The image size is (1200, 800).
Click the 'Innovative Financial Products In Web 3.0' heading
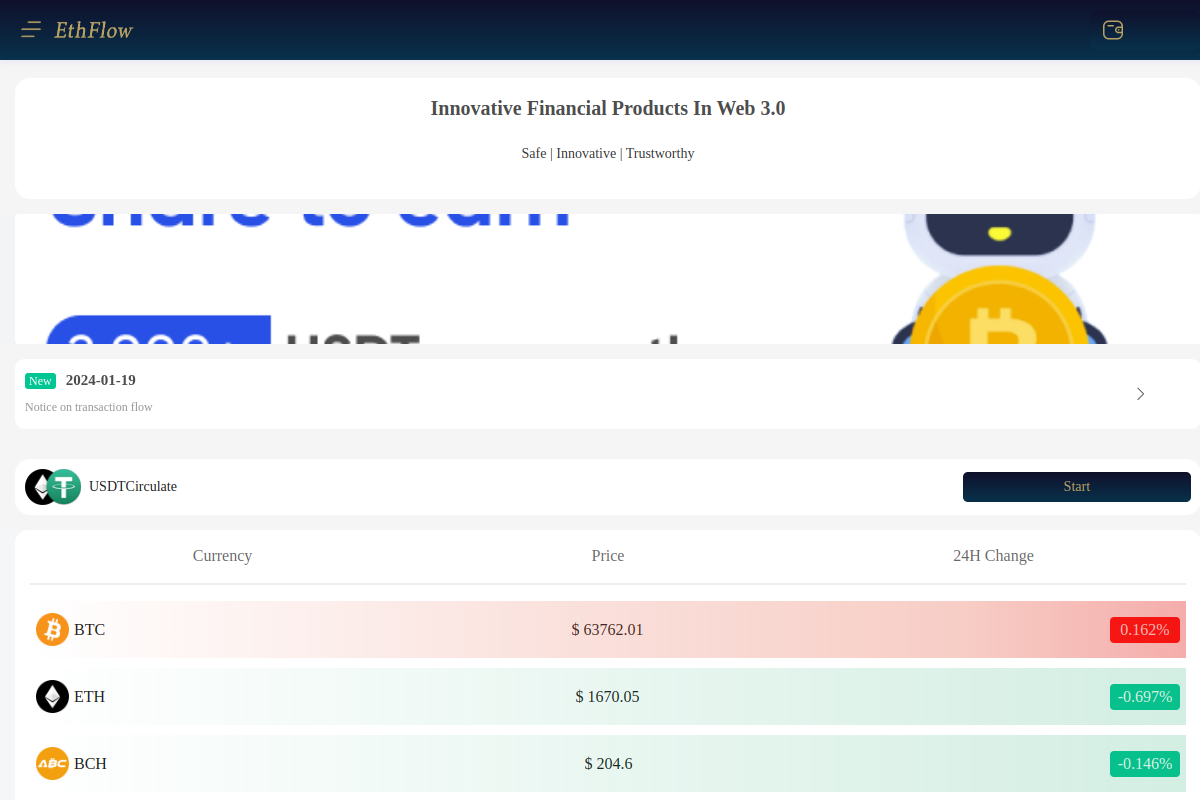608,108
